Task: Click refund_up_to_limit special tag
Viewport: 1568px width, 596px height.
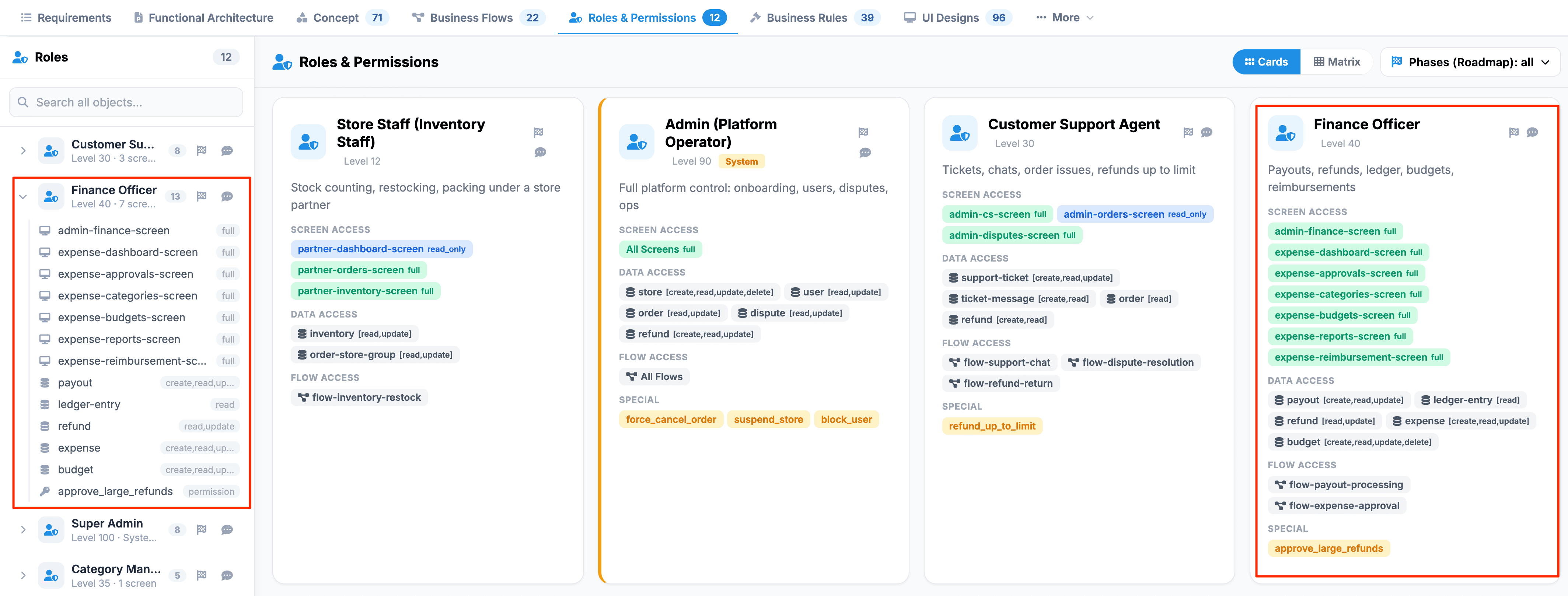Action: (992, 426)
